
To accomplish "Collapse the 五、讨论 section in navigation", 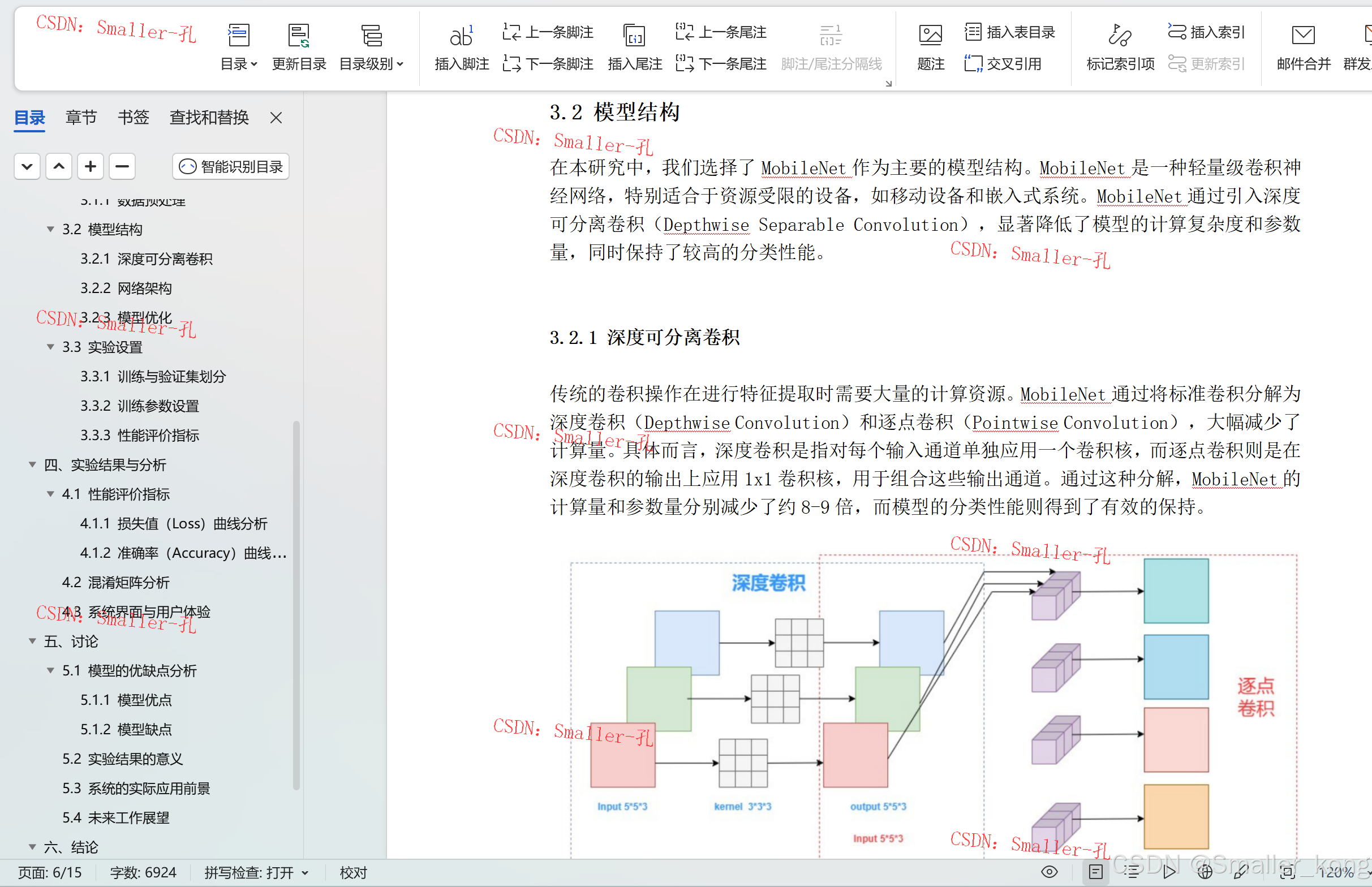I will click(32, 641).
